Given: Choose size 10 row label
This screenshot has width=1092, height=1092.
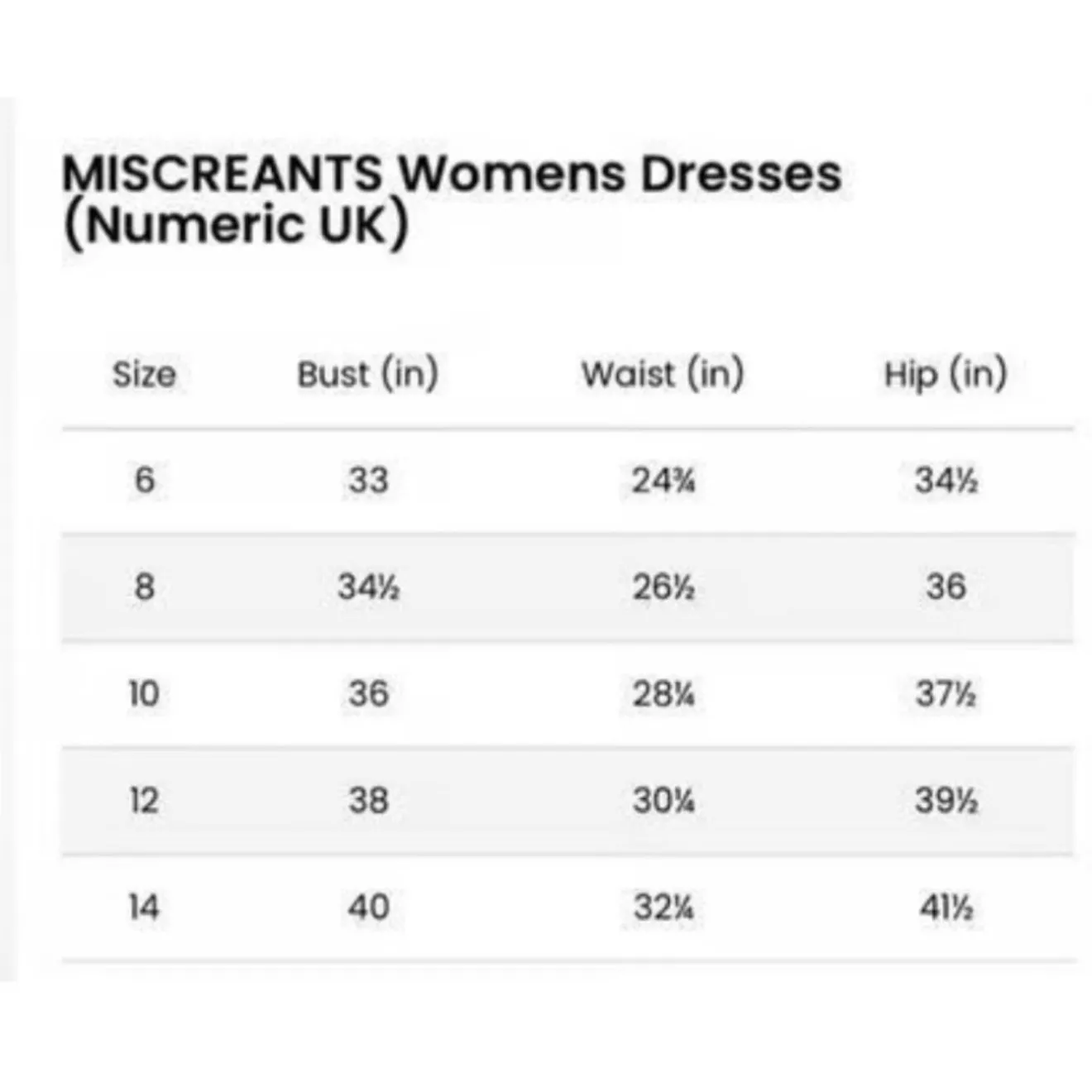Looking at the screenshot, I should (x=144, y=693).
